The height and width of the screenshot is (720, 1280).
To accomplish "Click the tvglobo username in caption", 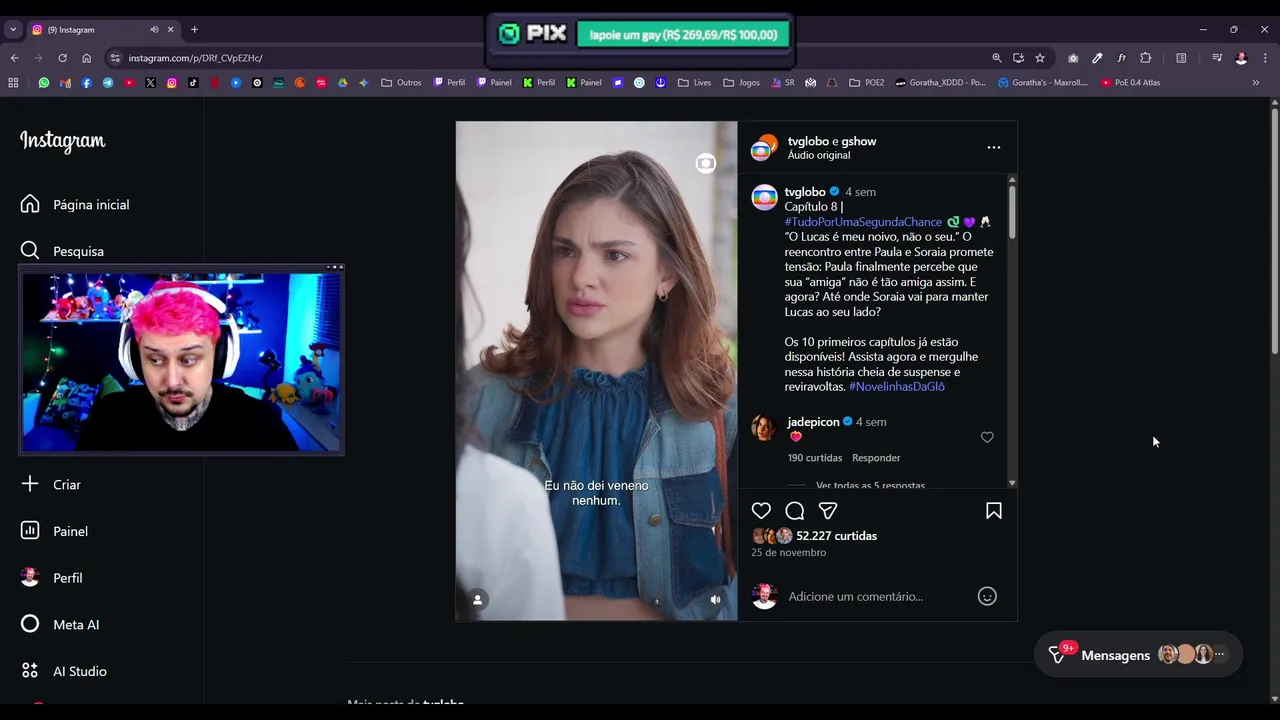I will 805,192.
